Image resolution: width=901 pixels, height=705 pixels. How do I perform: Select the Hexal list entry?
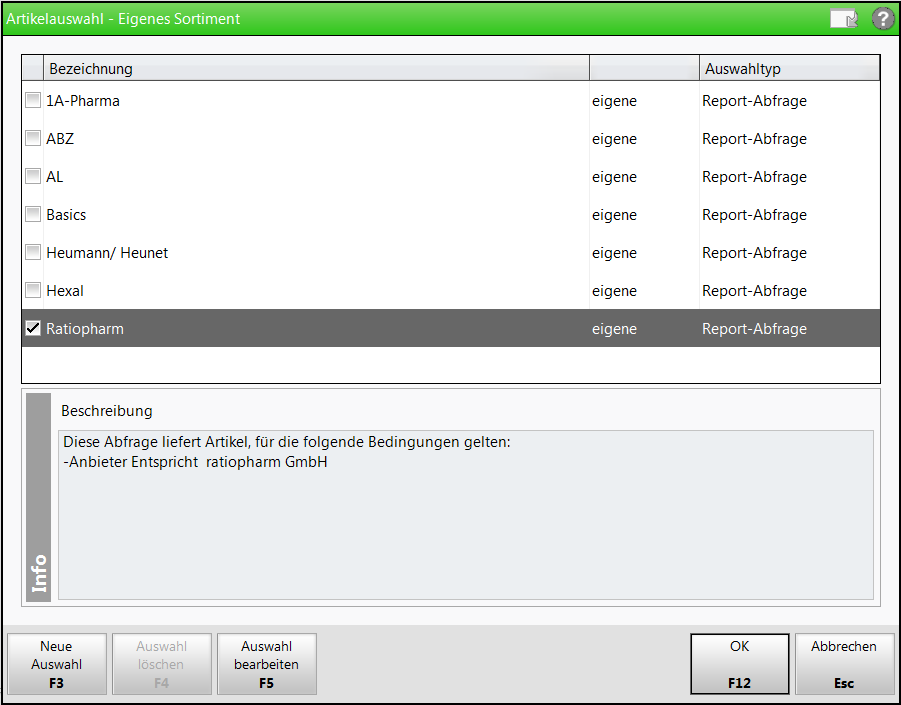pyautogui.click(x=65, y=291)
